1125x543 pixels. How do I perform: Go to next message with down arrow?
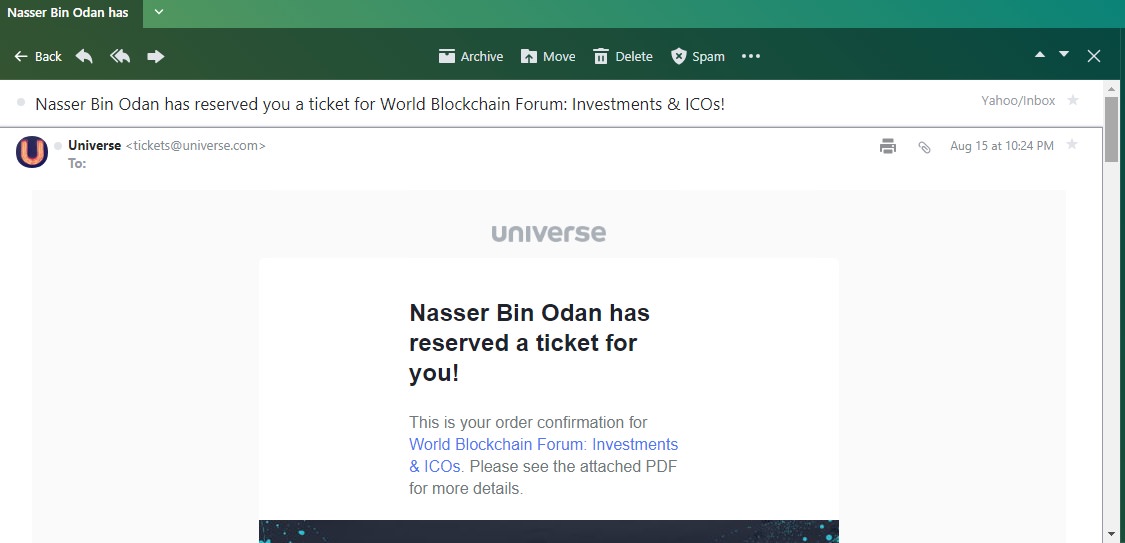(1064, 55)
